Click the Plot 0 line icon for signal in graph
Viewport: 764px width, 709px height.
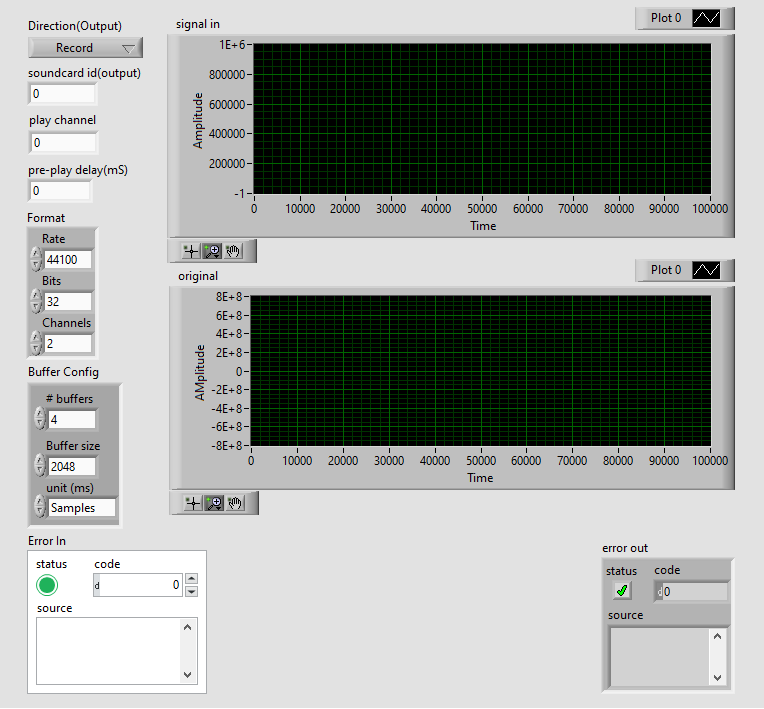(707, 18)
